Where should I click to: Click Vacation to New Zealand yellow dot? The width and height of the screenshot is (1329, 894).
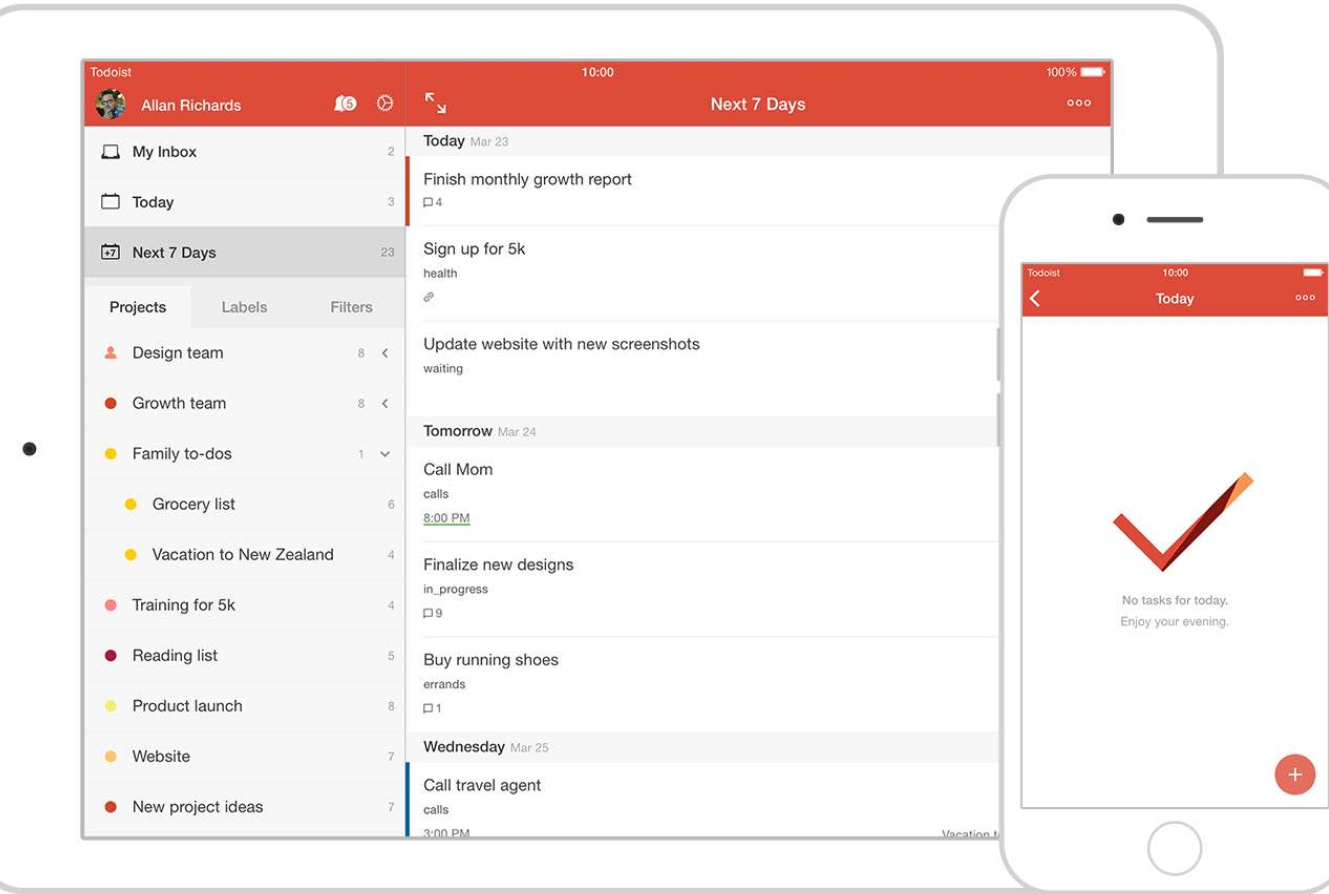coord(130,555)
